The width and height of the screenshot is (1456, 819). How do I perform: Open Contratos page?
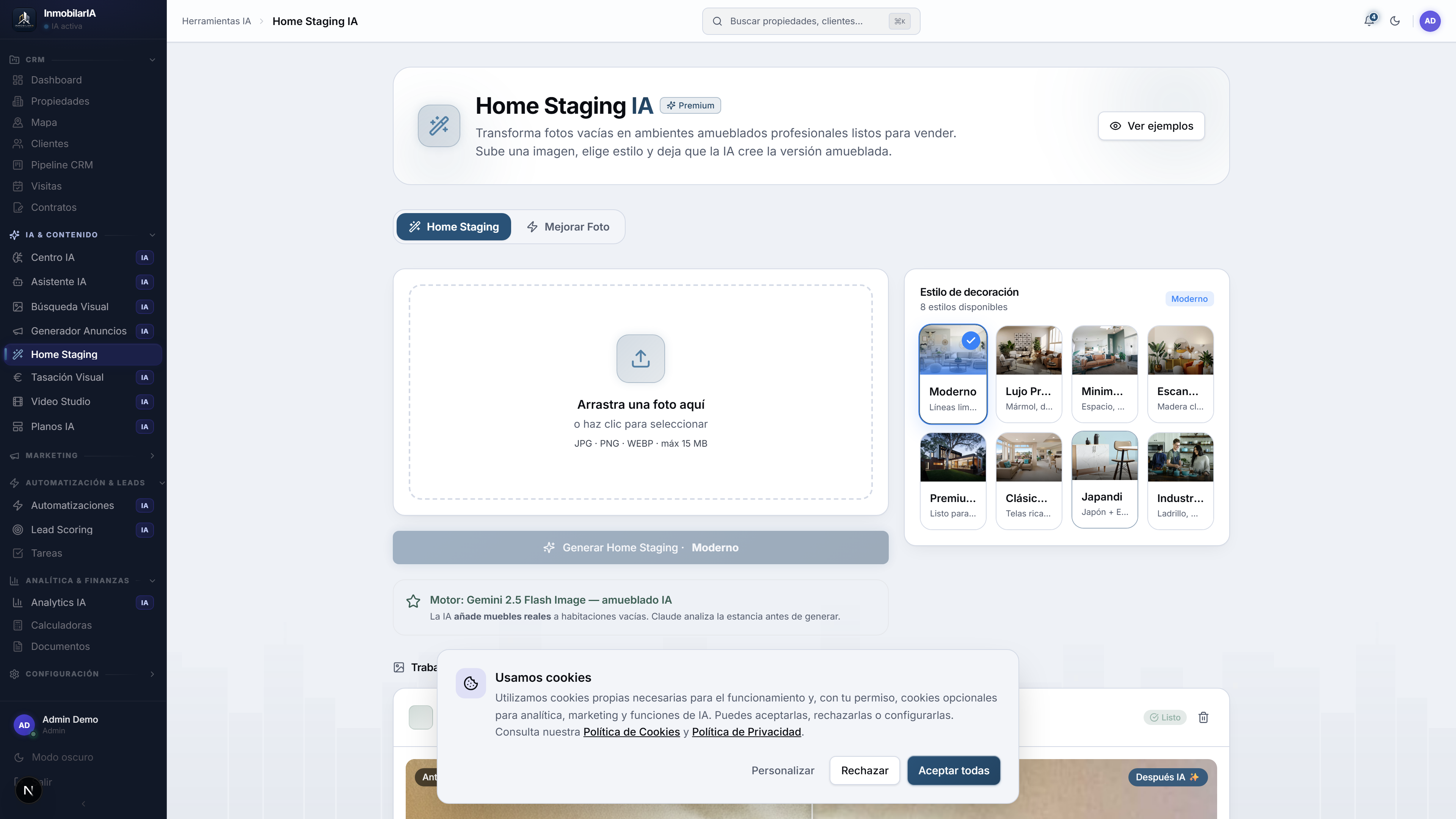(x=83, y=207)
